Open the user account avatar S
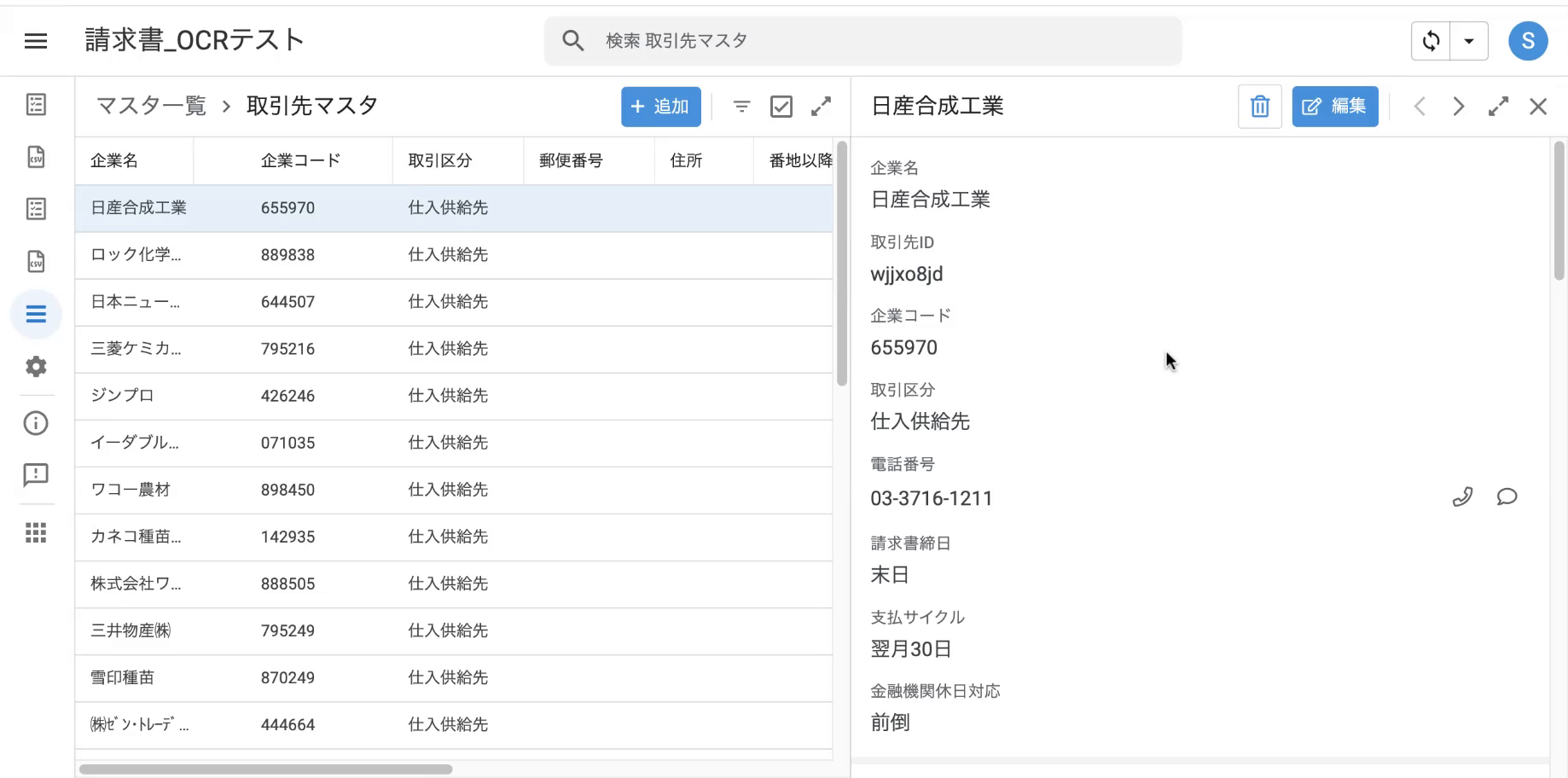1568x778 pixels. tap(1528, 41)
